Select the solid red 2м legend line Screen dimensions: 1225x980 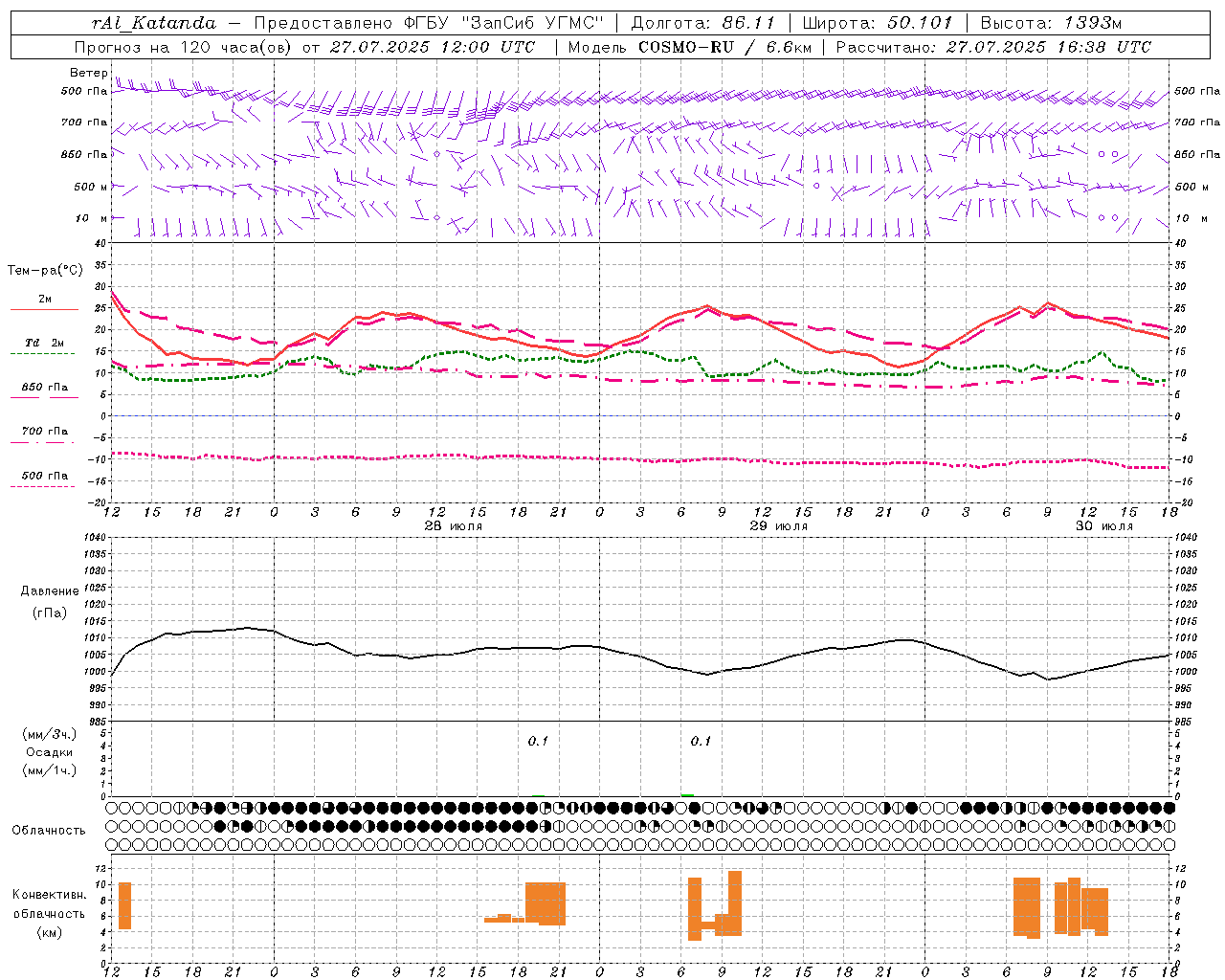[44, 309]
